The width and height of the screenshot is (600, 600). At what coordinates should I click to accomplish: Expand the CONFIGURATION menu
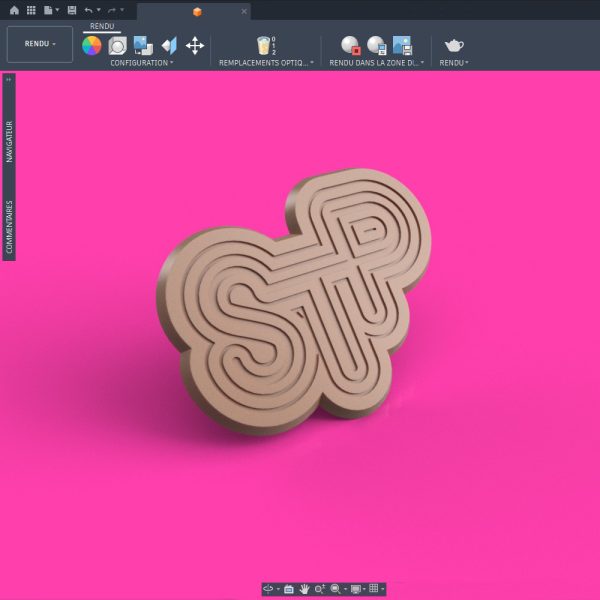click(142, 63)
